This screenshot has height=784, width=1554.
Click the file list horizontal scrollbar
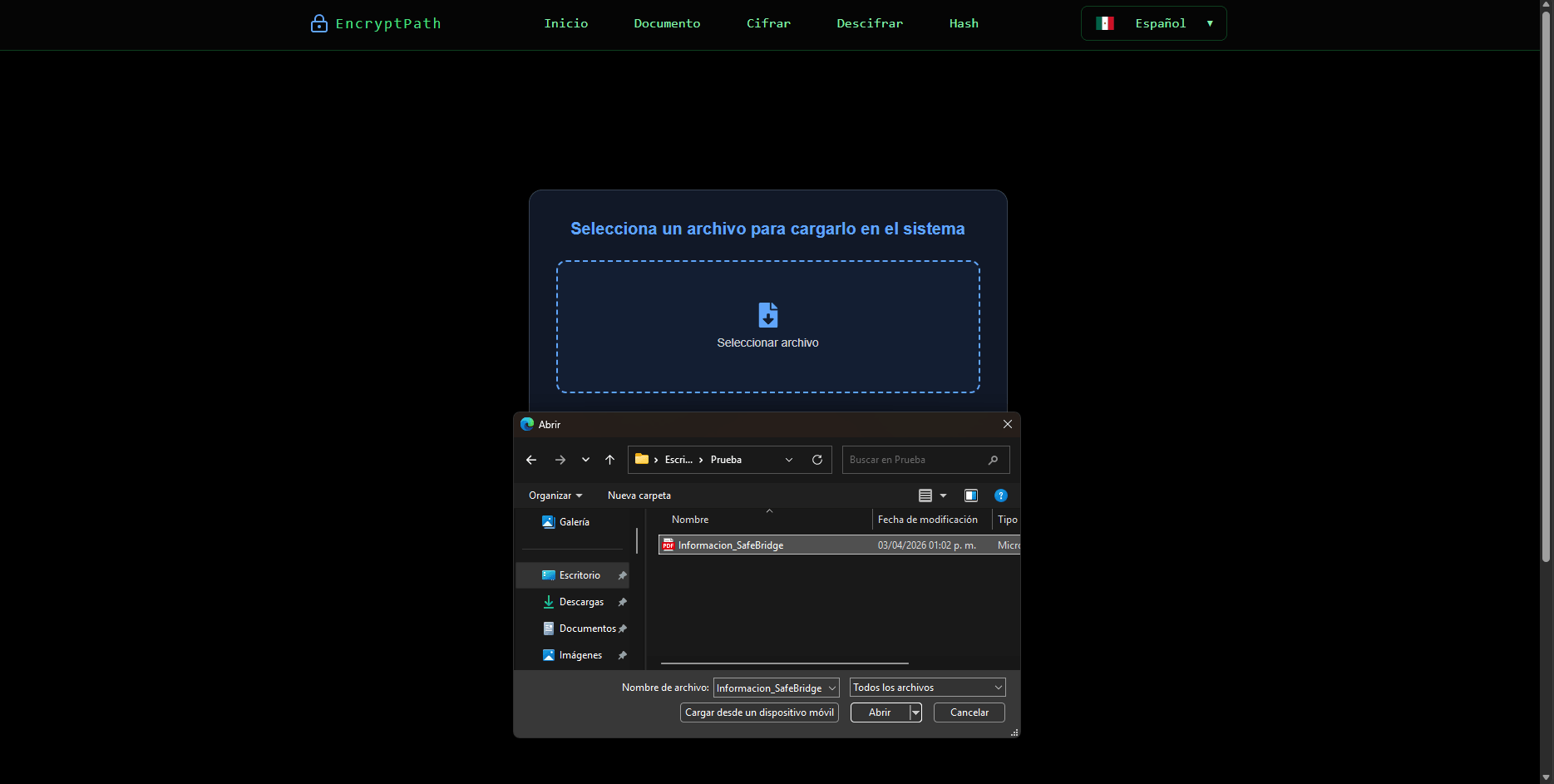pos(784,663)
